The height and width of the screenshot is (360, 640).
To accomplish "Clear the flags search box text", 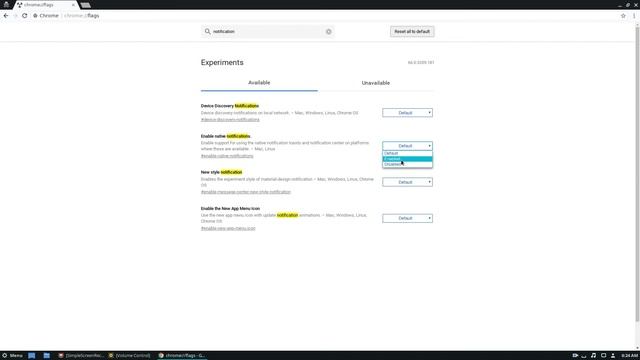I will pyautogui.click(x=329, y=31).
